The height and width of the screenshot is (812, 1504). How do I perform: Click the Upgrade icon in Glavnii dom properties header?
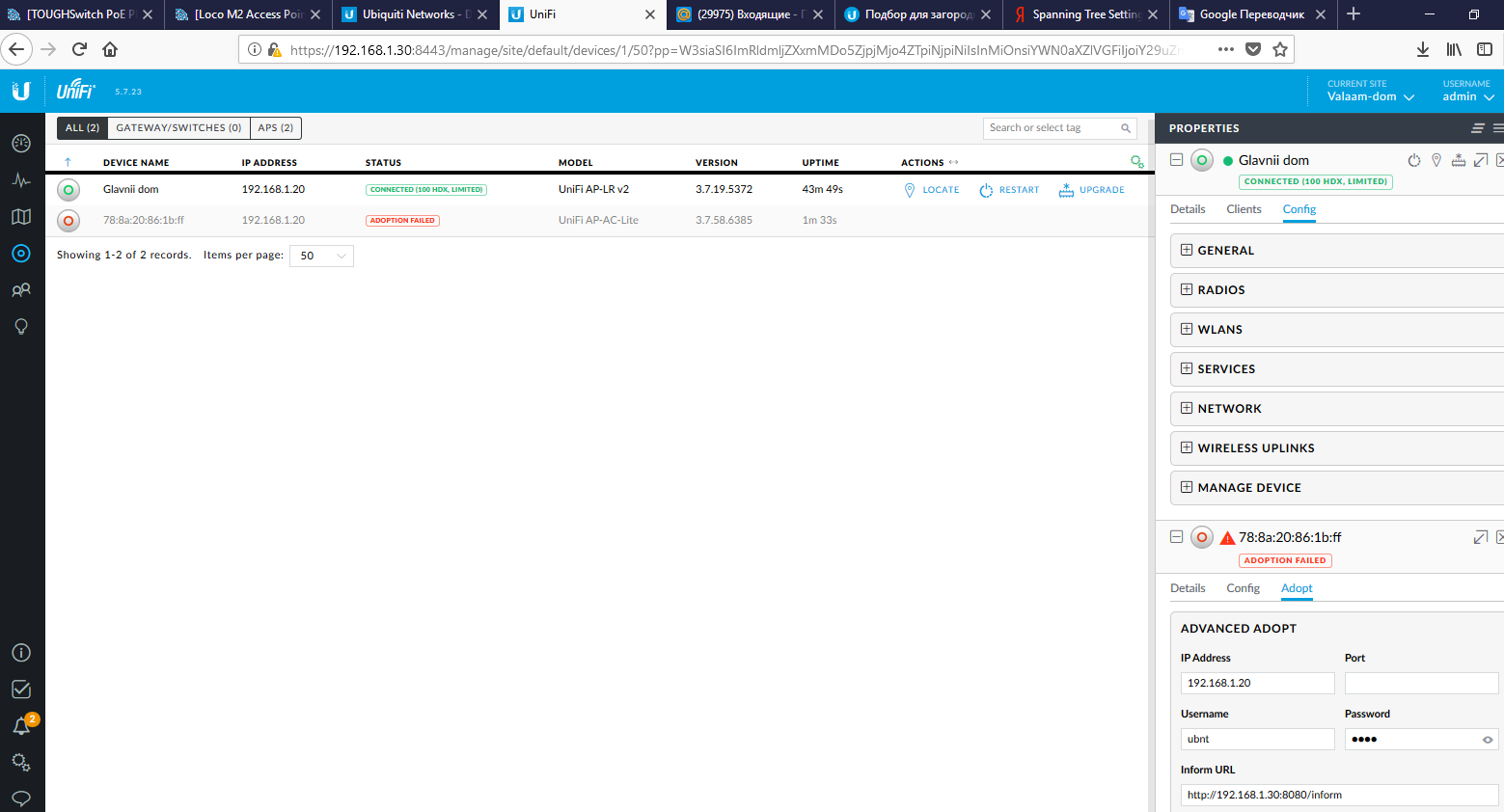tap(1459, 160)
